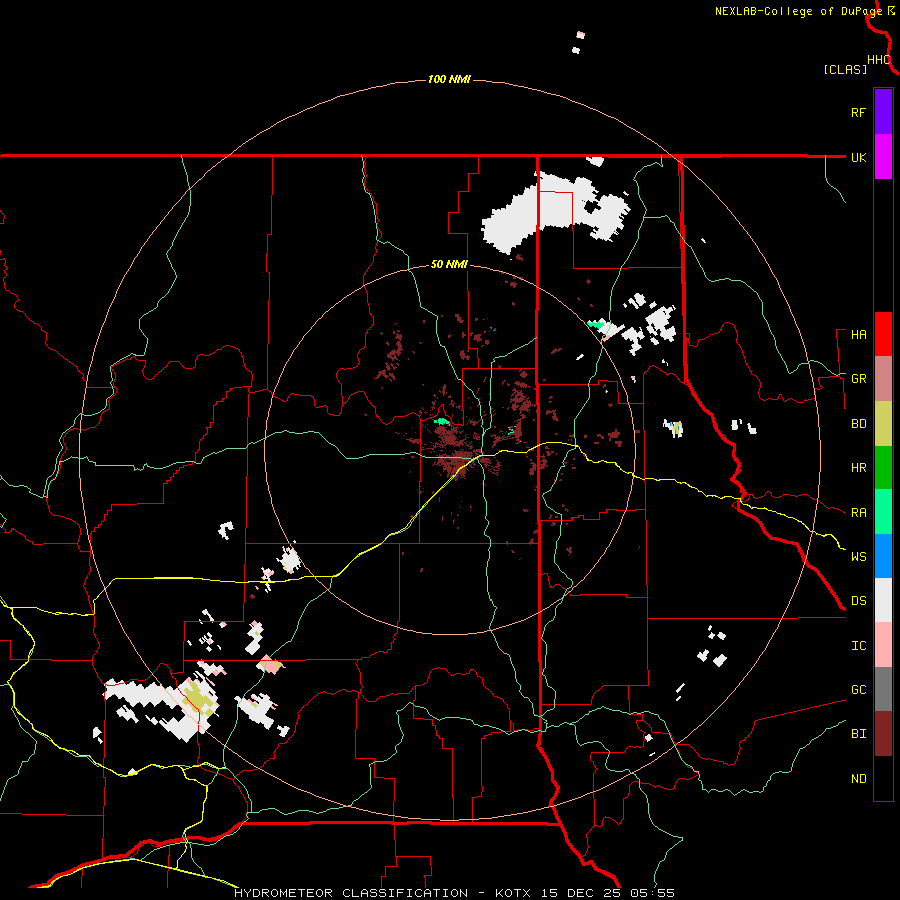Click the DS legend label
900x900 pixels.
[858, 601]
